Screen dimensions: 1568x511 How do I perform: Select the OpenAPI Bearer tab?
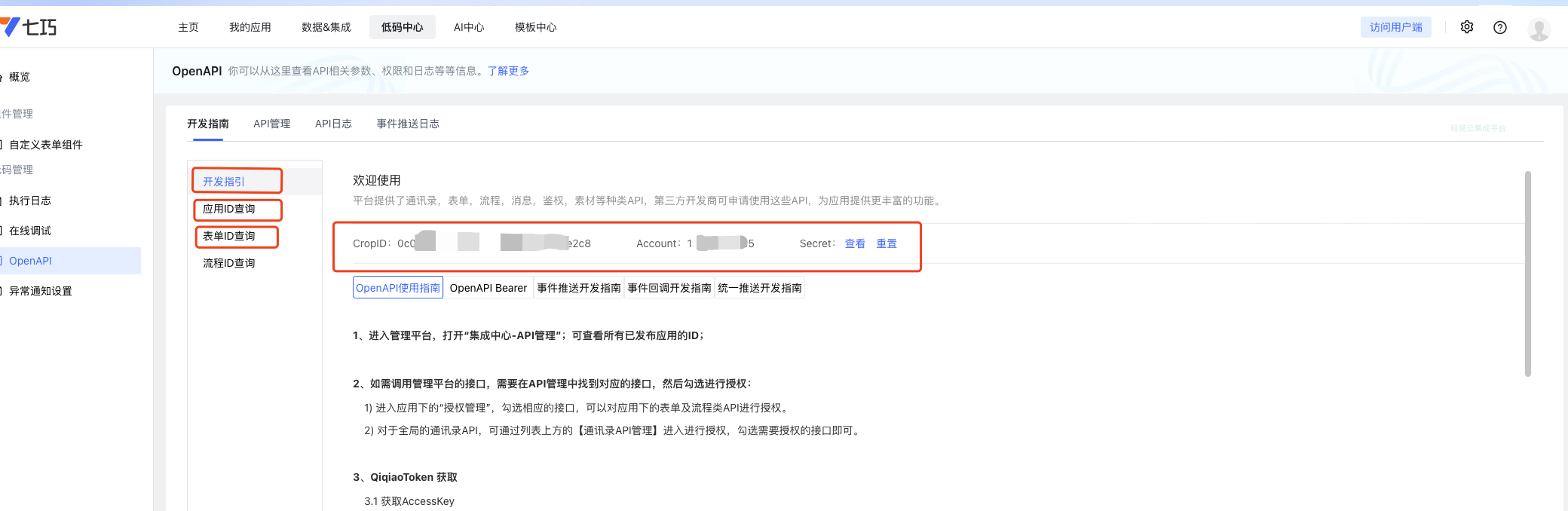(x=488, y=288)
